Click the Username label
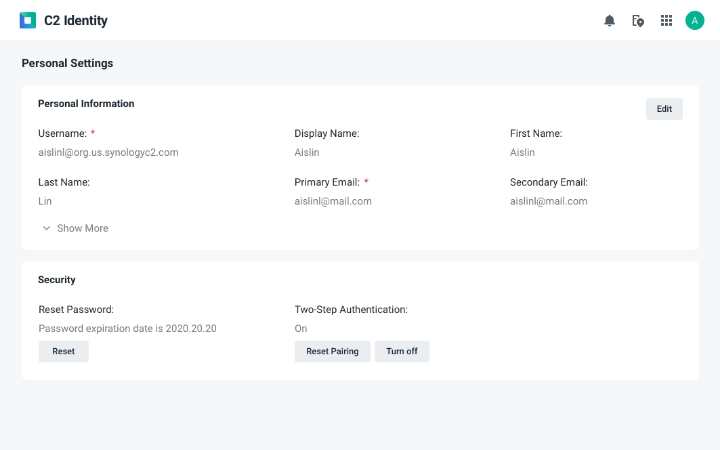Viewport: 720px width, 450px height. tap(62, 134)
